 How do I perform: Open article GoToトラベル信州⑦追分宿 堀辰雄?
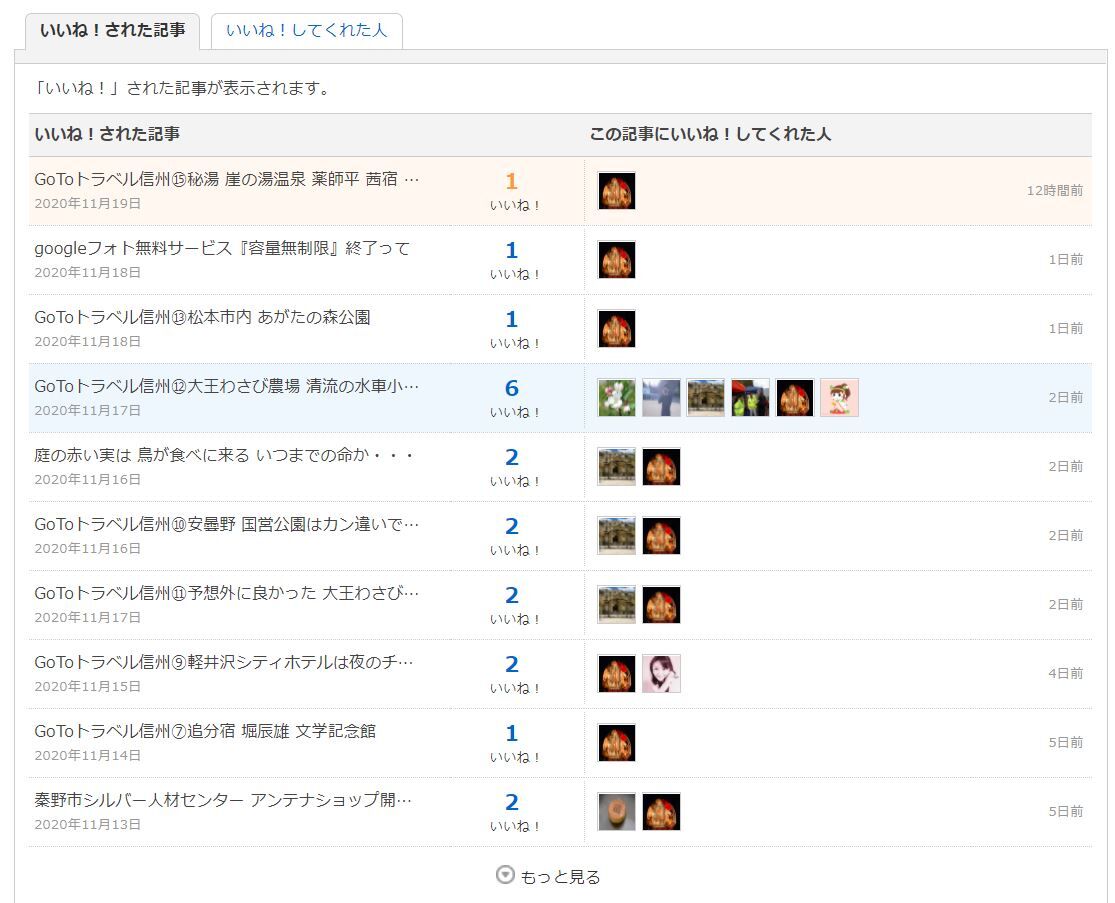[205, 731]
